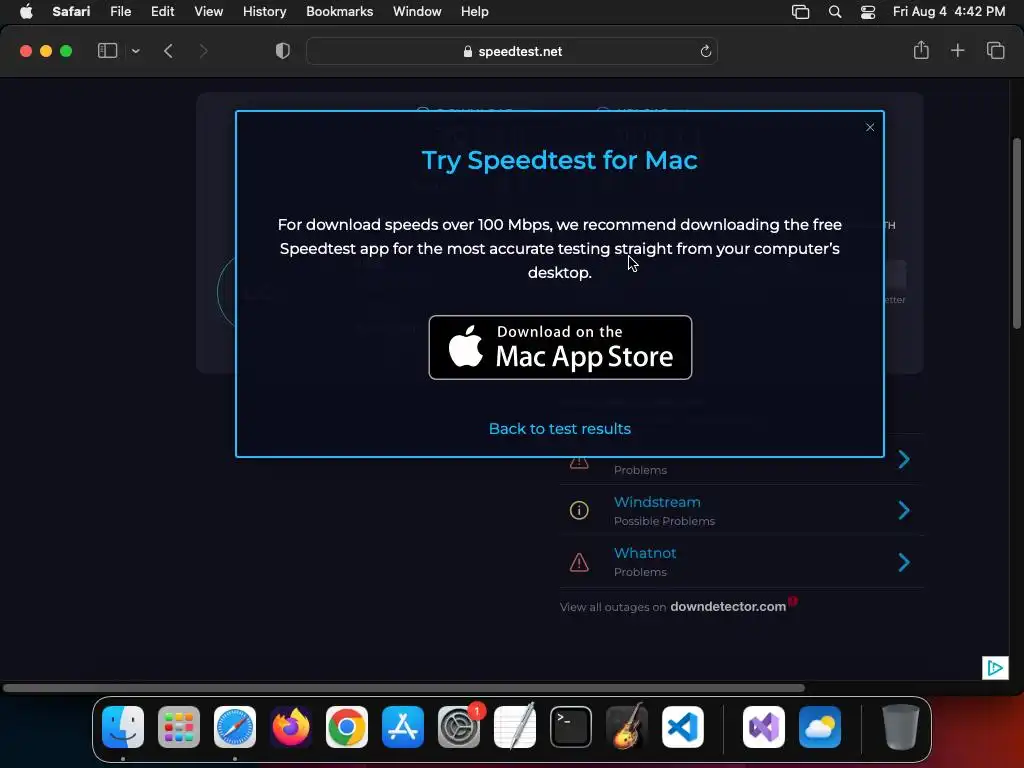Close the Try Speedtest for Mac dialog
Screen dimensions: 1024x768
tap(870, 127)
